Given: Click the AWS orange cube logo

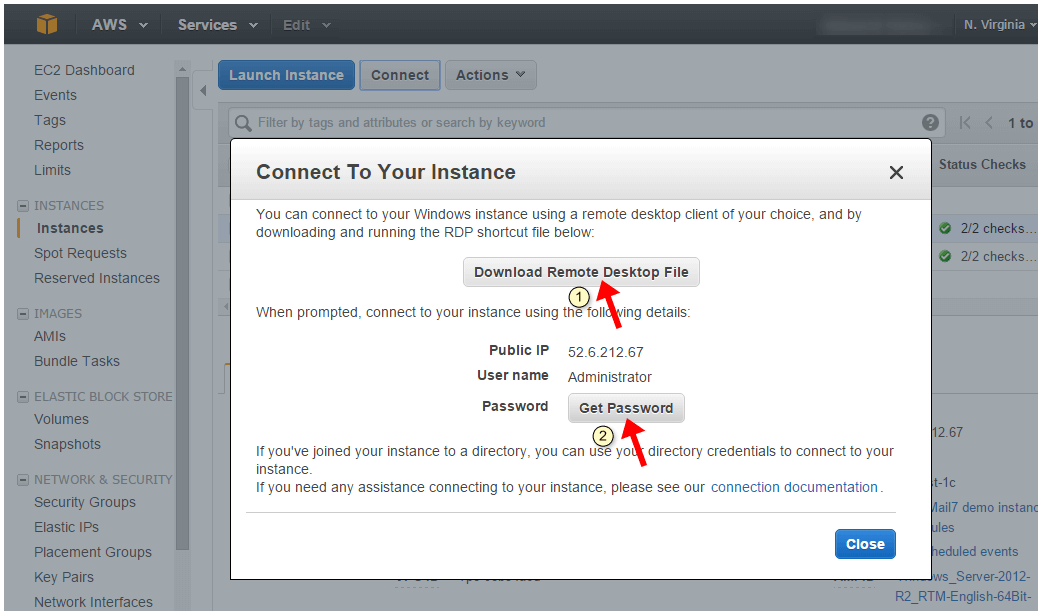Looking at the screenshot, I should 47,25.
